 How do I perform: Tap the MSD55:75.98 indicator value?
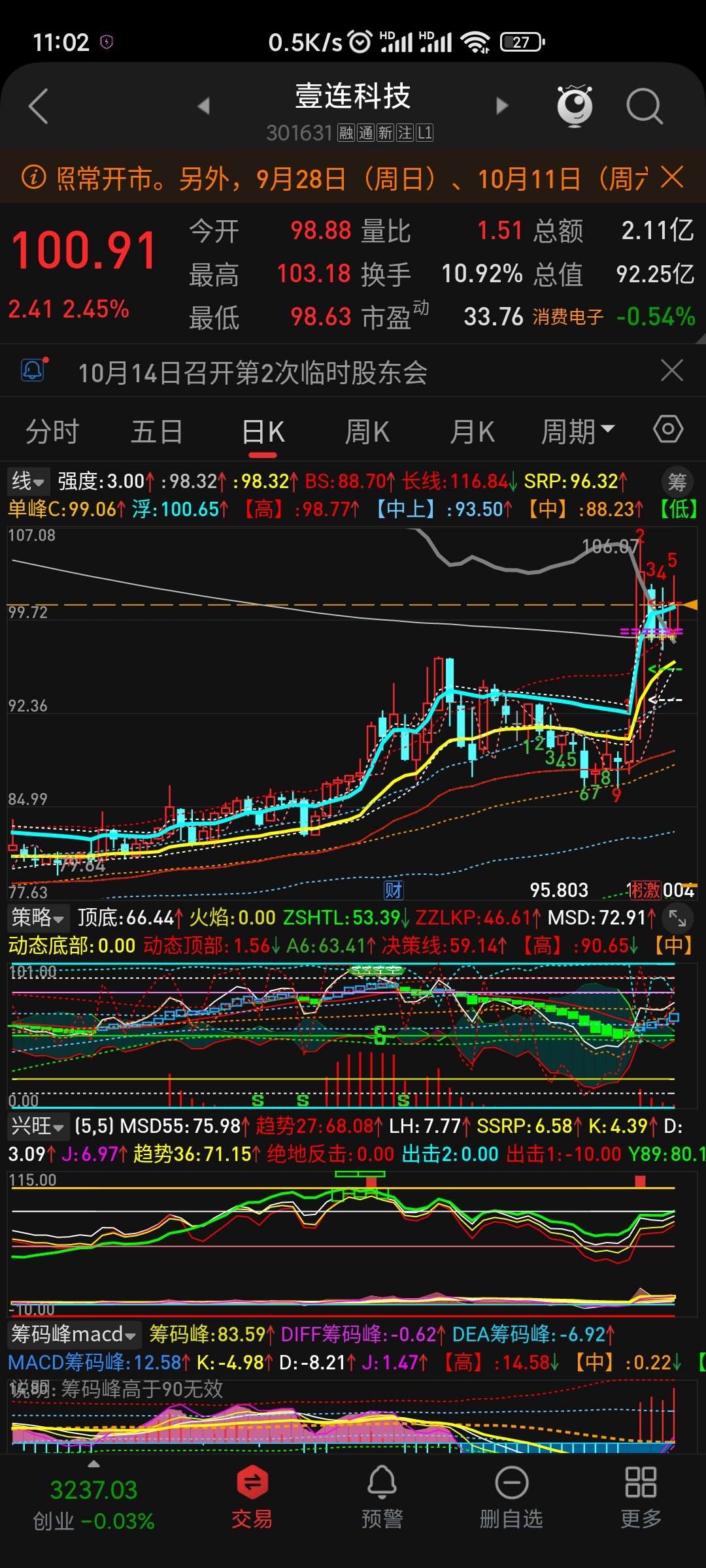tap(185, 1126)
